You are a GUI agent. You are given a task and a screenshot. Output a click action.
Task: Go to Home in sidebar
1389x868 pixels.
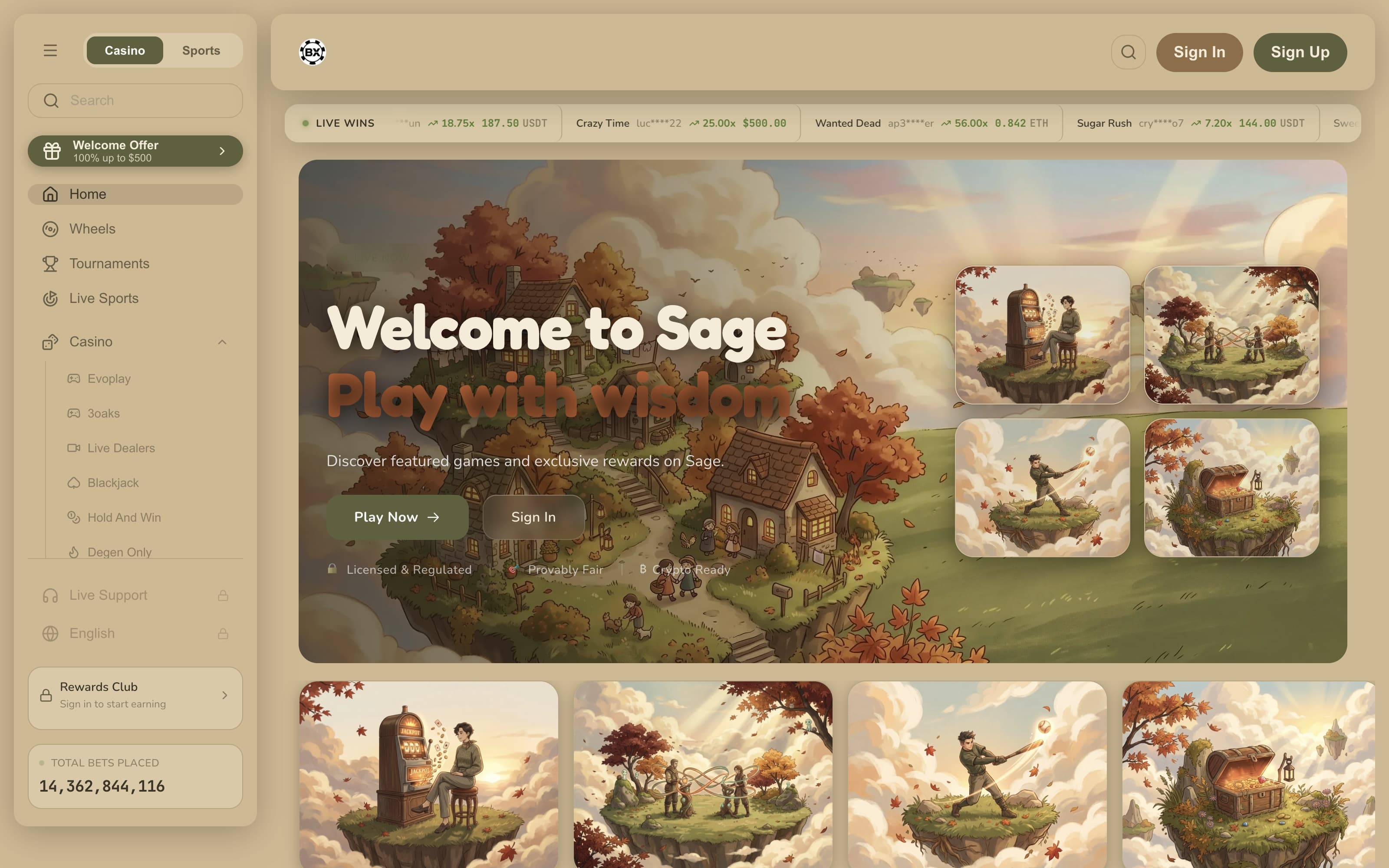(x=135, y=194)
